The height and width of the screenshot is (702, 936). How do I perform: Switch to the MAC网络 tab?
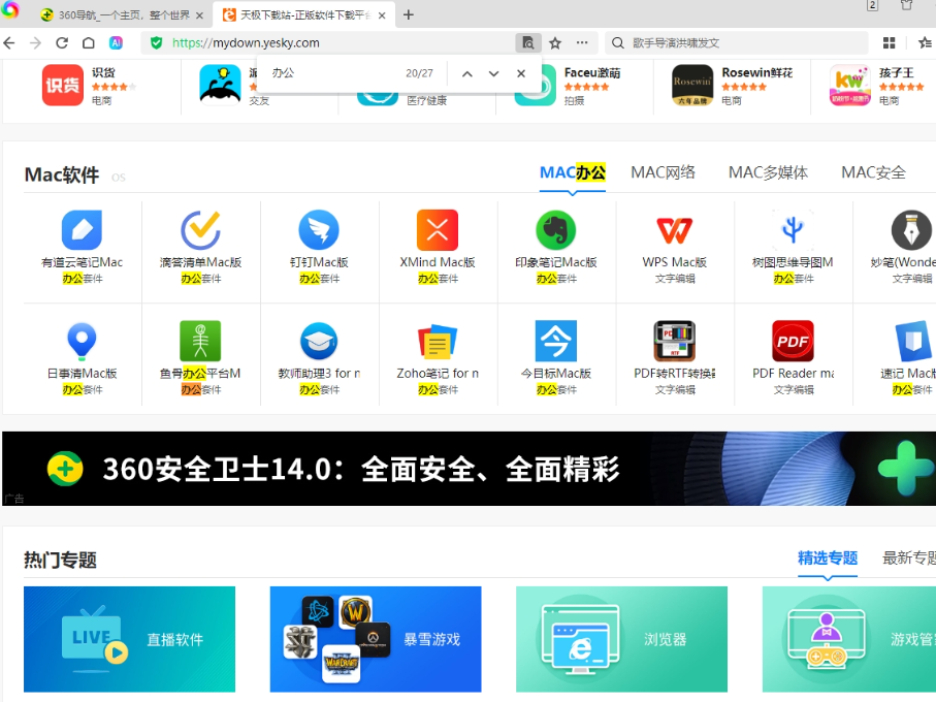click(663, 173)
